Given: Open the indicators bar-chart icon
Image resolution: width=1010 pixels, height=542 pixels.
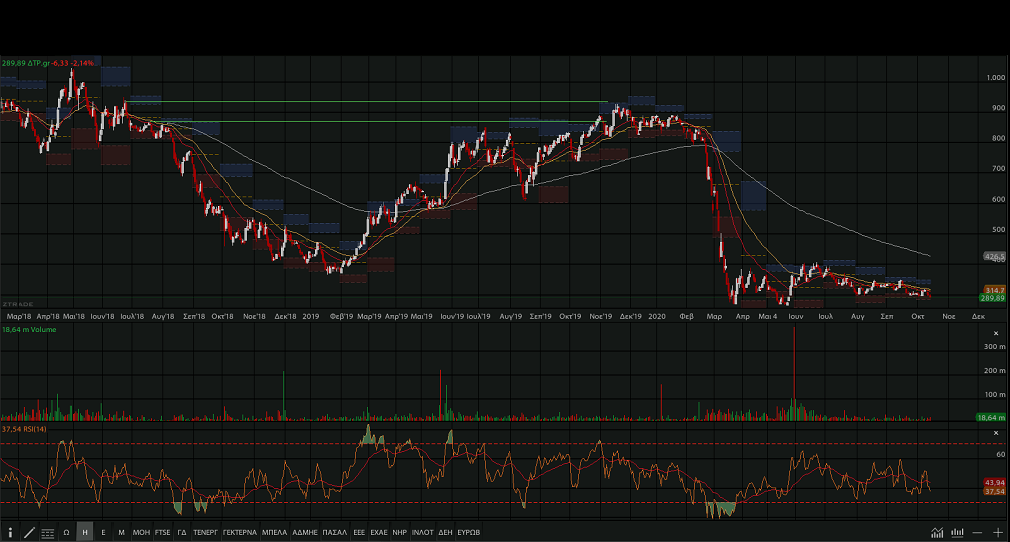Looking at the screenshot, I should pos(958,533).
